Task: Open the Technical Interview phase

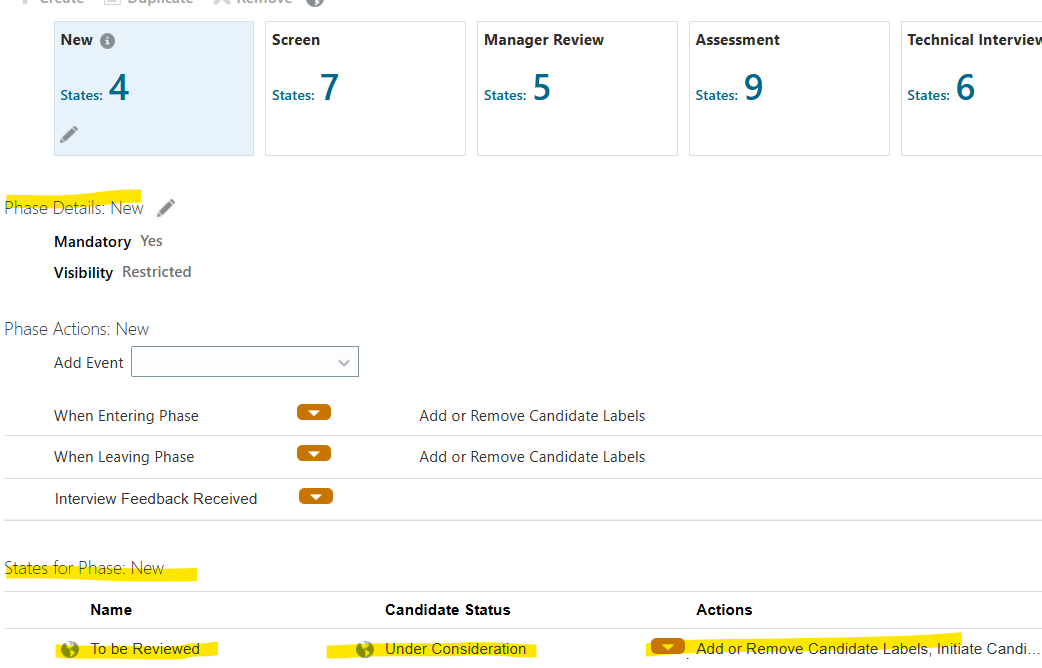Action: point(971,88)
